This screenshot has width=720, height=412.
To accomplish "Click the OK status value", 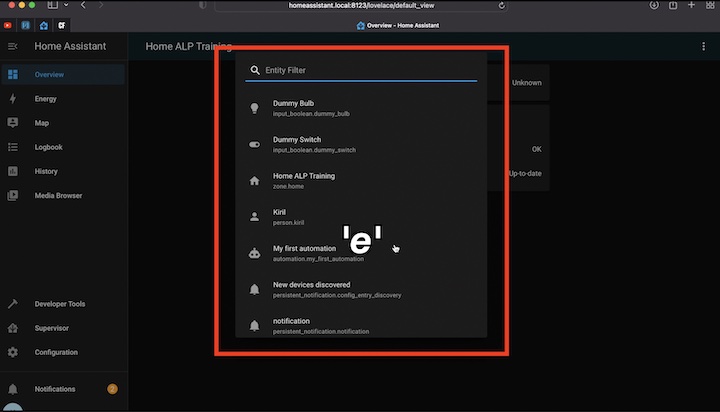I will pos(536,149).
